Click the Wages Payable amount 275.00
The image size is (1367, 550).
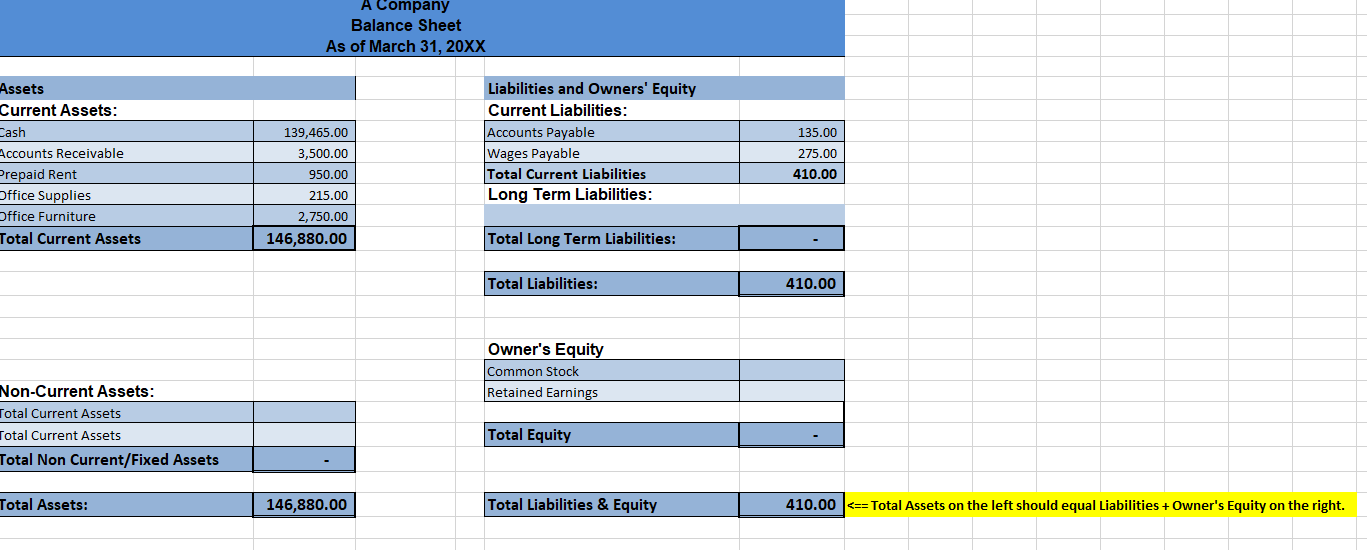click(x=792, y=153)
